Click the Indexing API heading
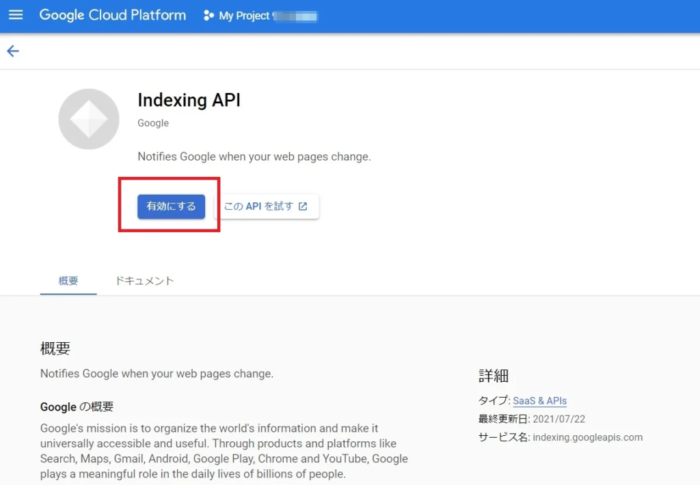The image size is (700, 485). coord(189,100)
